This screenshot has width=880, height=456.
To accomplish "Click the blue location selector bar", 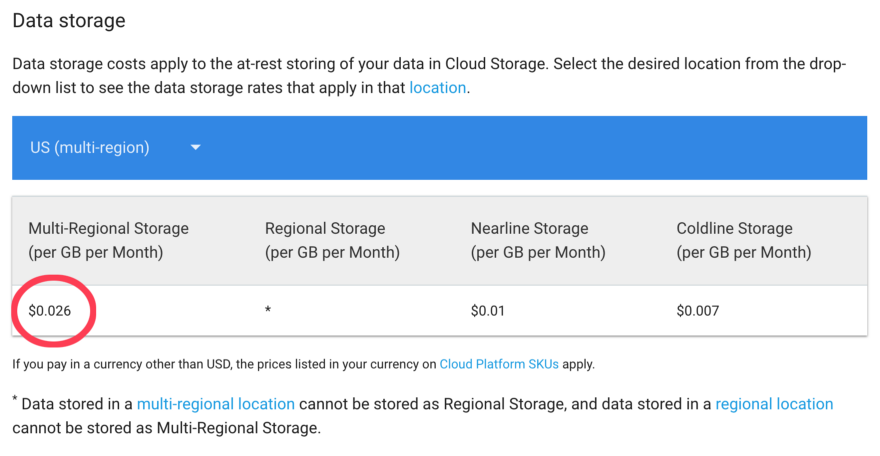I will [x=500, y=148].
